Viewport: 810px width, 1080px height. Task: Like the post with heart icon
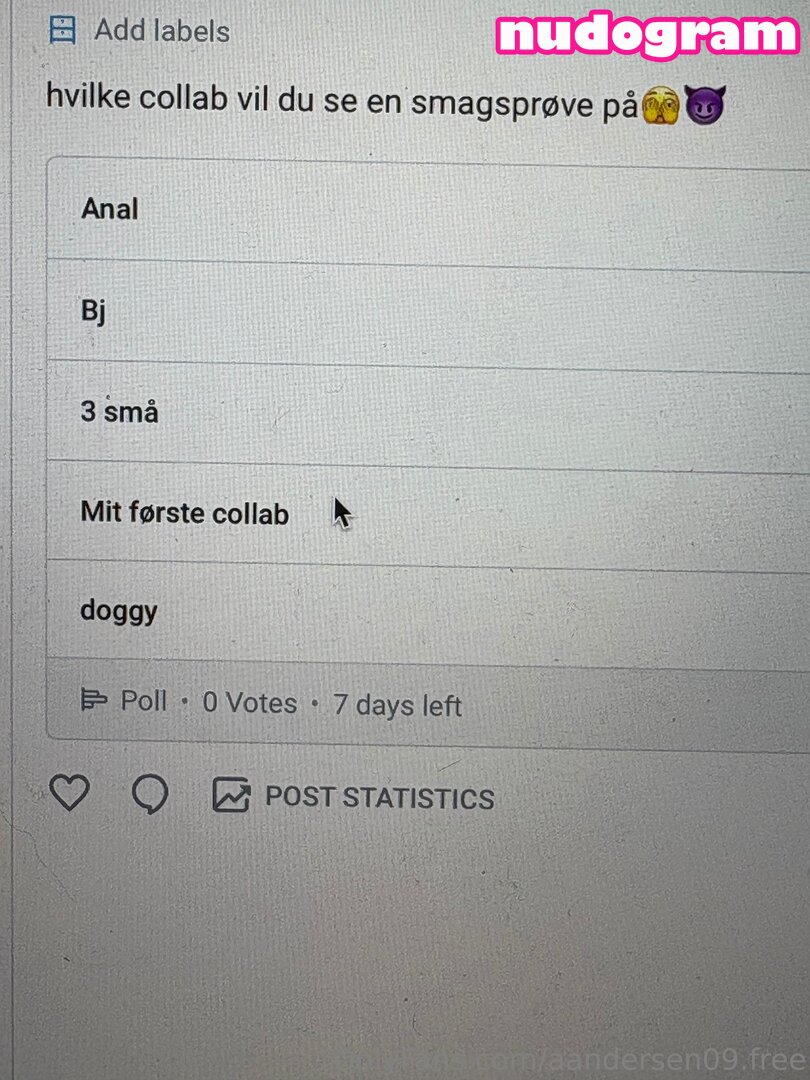coord(70,794)
